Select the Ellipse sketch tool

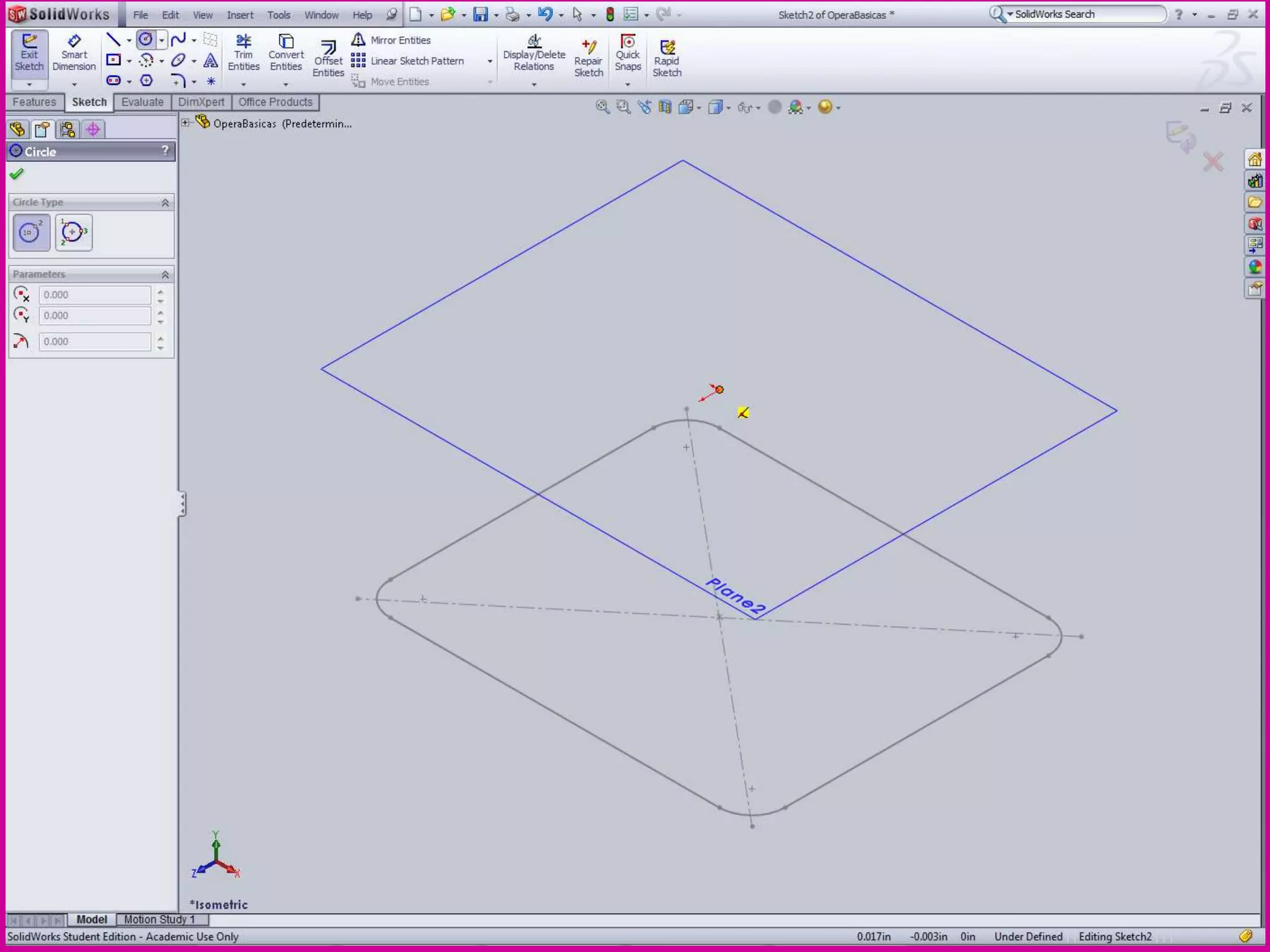(x=178, y=61)
